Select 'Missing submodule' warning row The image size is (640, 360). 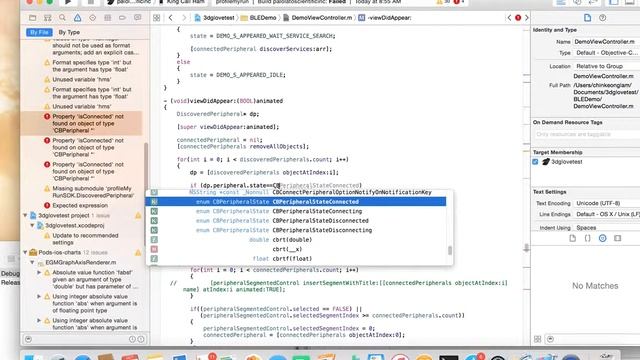[x=88, y=192]
